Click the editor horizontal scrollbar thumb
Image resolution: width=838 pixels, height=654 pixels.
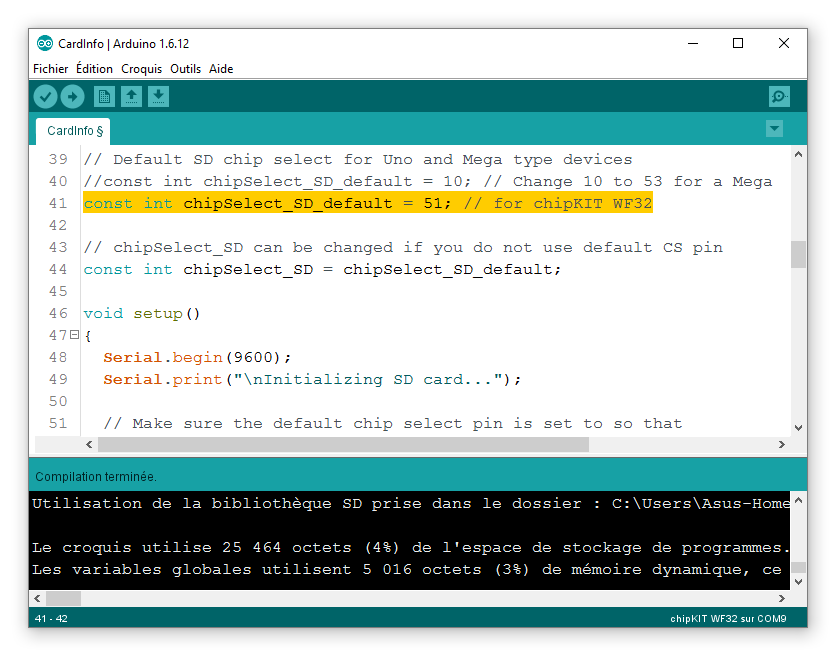(343, 445)
